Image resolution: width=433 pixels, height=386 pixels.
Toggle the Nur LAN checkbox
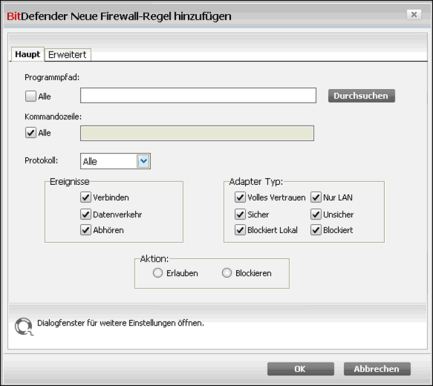coord(316,197)
